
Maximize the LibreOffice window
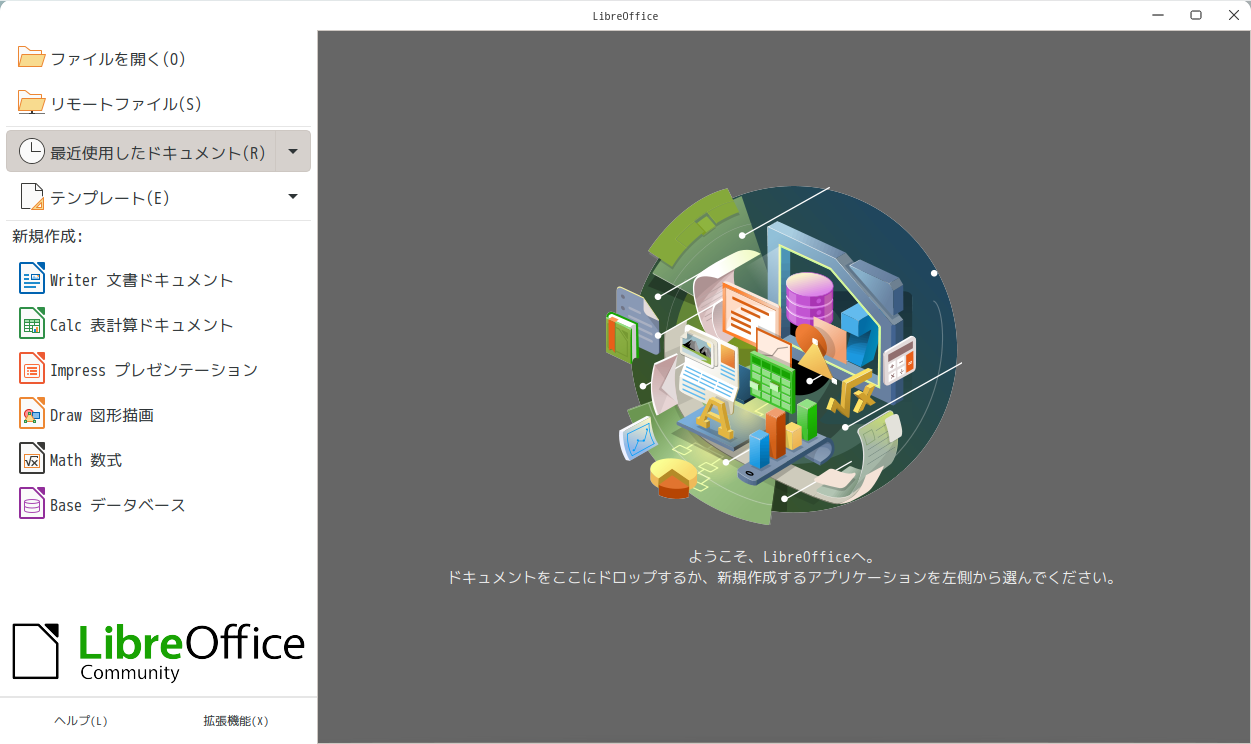click(x=1195, y=15)
